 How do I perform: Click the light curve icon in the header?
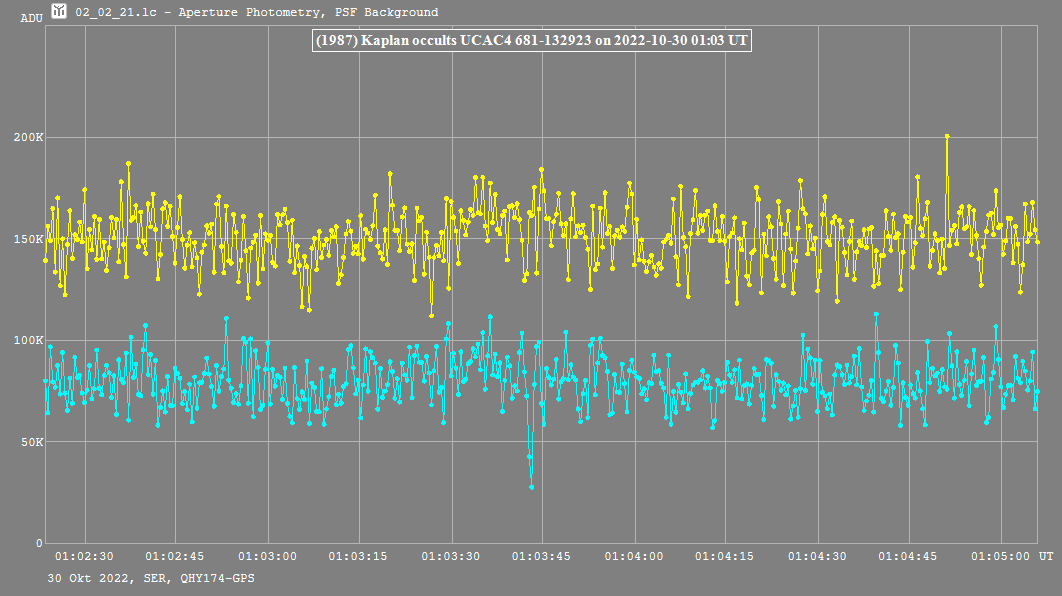point(60,12)
